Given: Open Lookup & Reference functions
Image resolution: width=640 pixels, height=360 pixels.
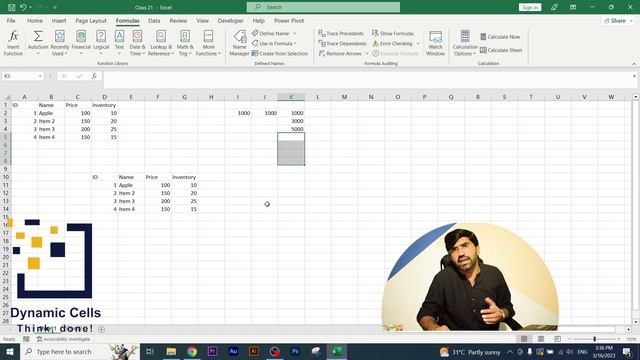Looking at the screenshot, I should coord(161,43).
